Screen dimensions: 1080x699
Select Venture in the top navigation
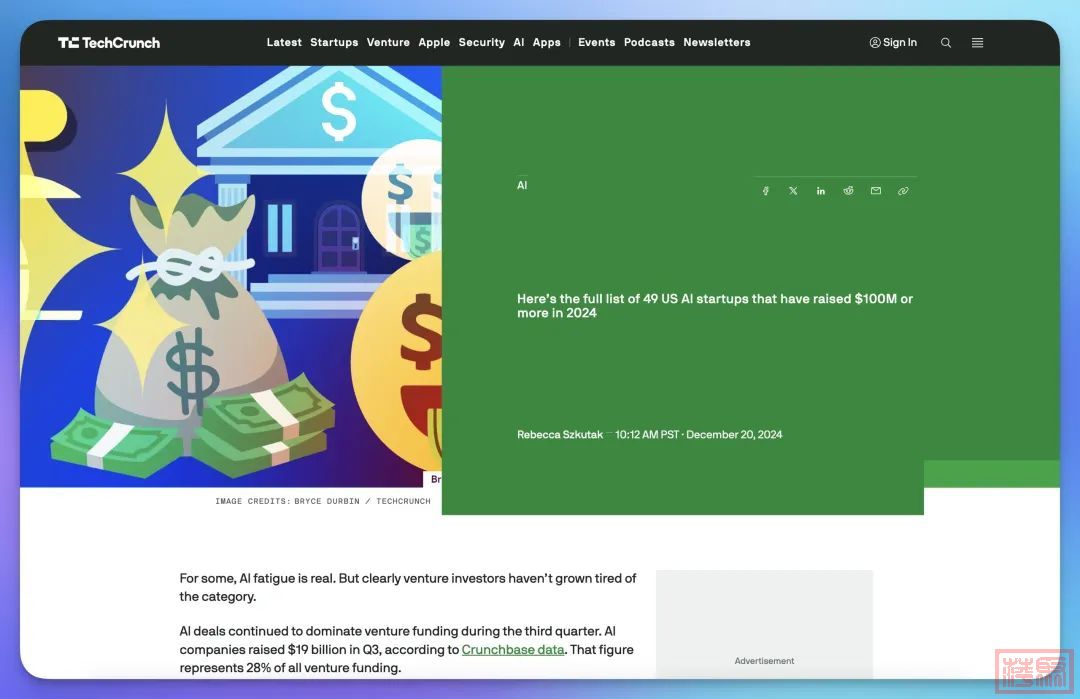388,43
